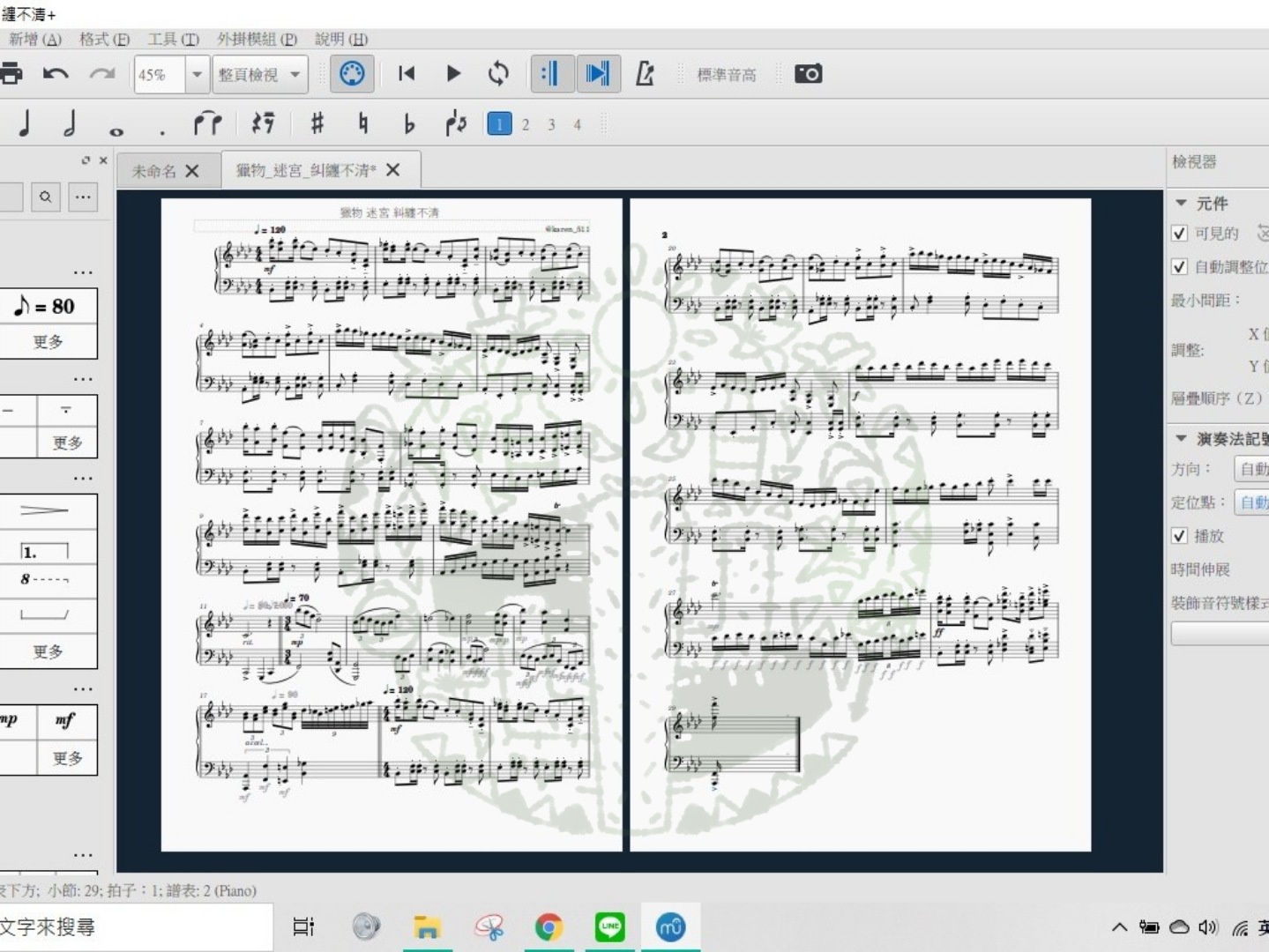Select the mf dynamic palette item
The width and height of the screenshot is (1269, 952).
66,720
